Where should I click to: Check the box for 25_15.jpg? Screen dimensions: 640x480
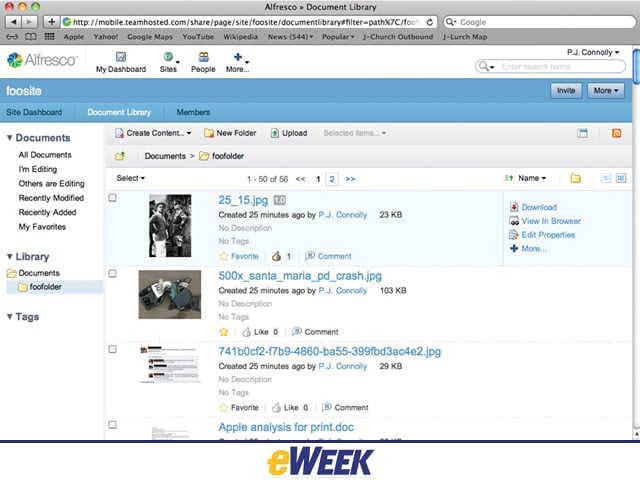113,198
